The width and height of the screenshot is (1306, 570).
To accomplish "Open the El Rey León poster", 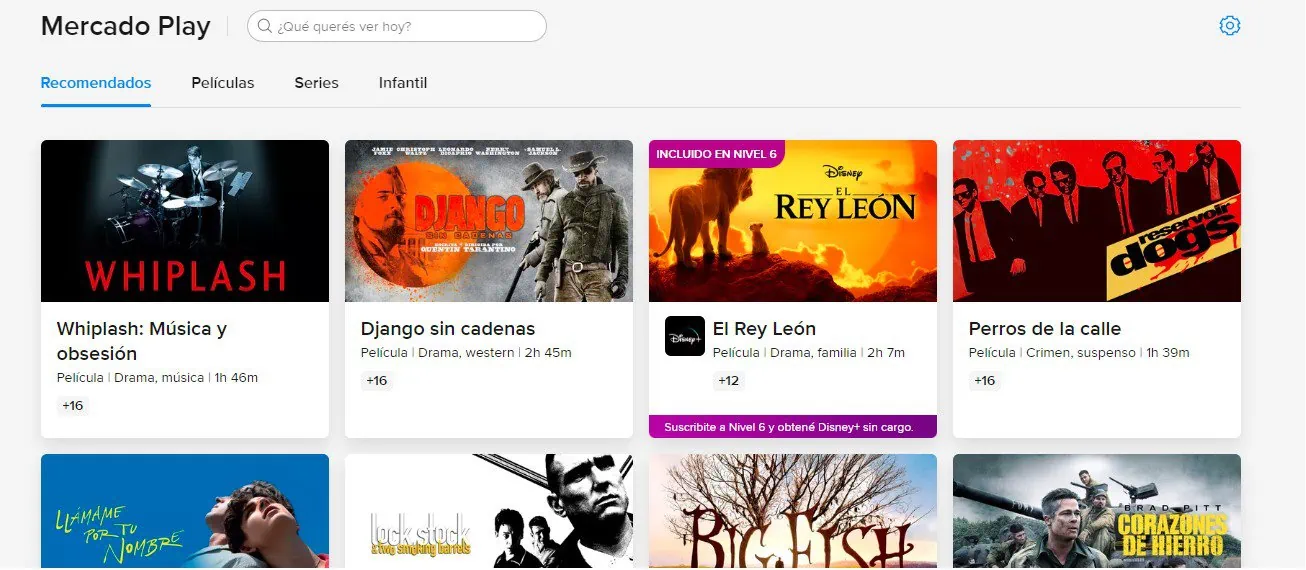I will click(793, 221).
